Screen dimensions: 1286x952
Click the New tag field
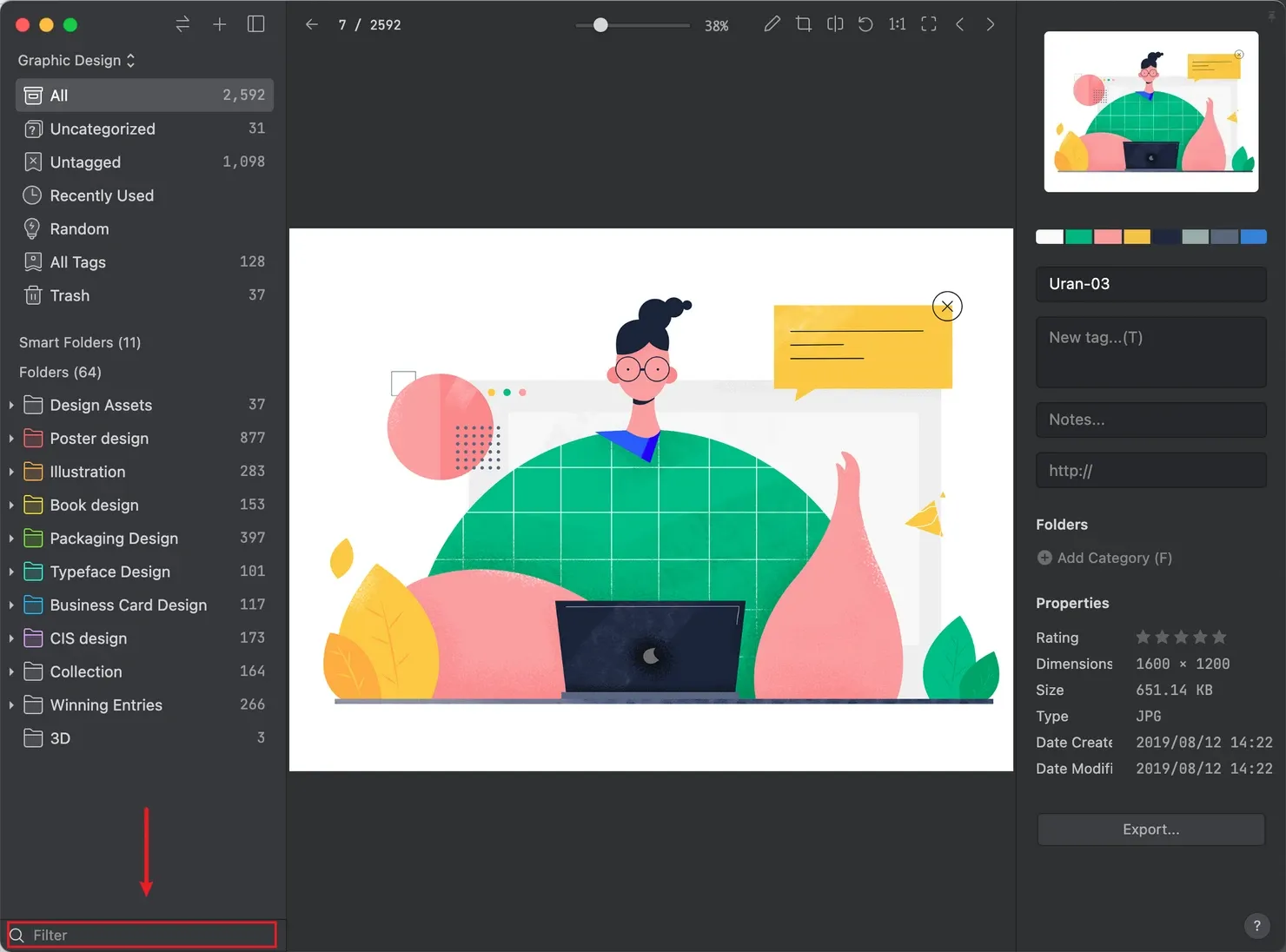coord(1150,352)
